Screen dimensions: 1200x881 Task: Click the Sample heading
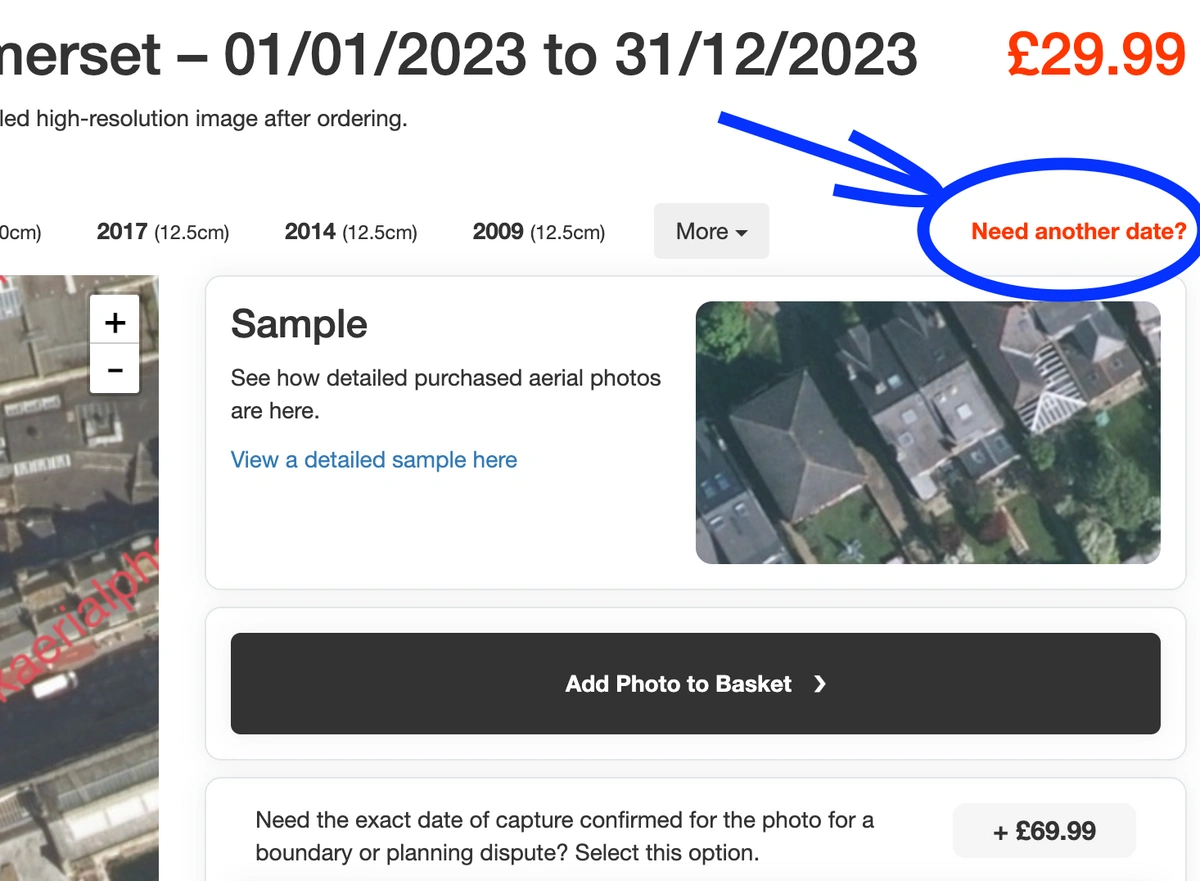[299, 325]
